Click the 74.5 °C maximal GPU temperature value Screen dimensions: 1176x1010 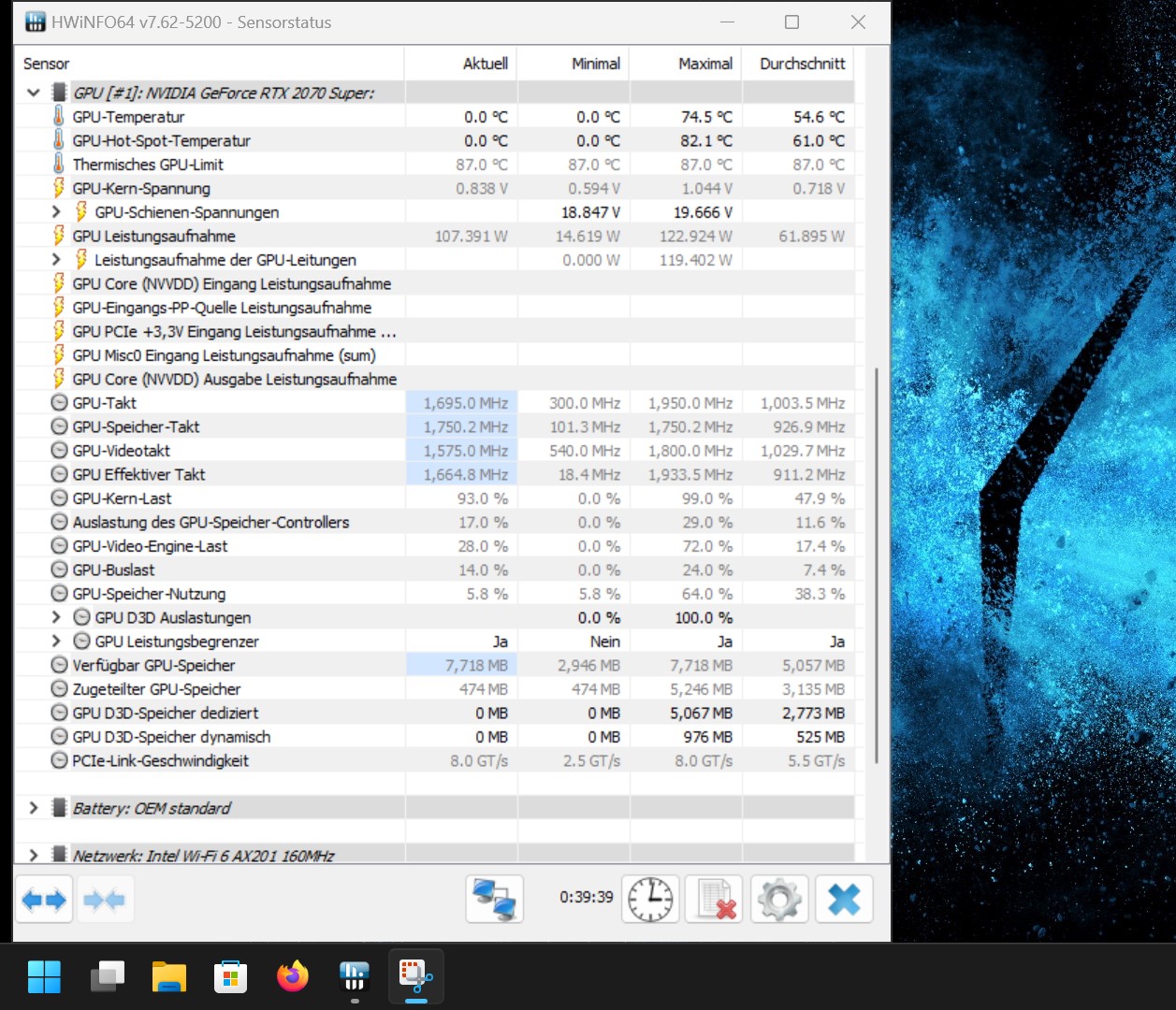(706, 117)
